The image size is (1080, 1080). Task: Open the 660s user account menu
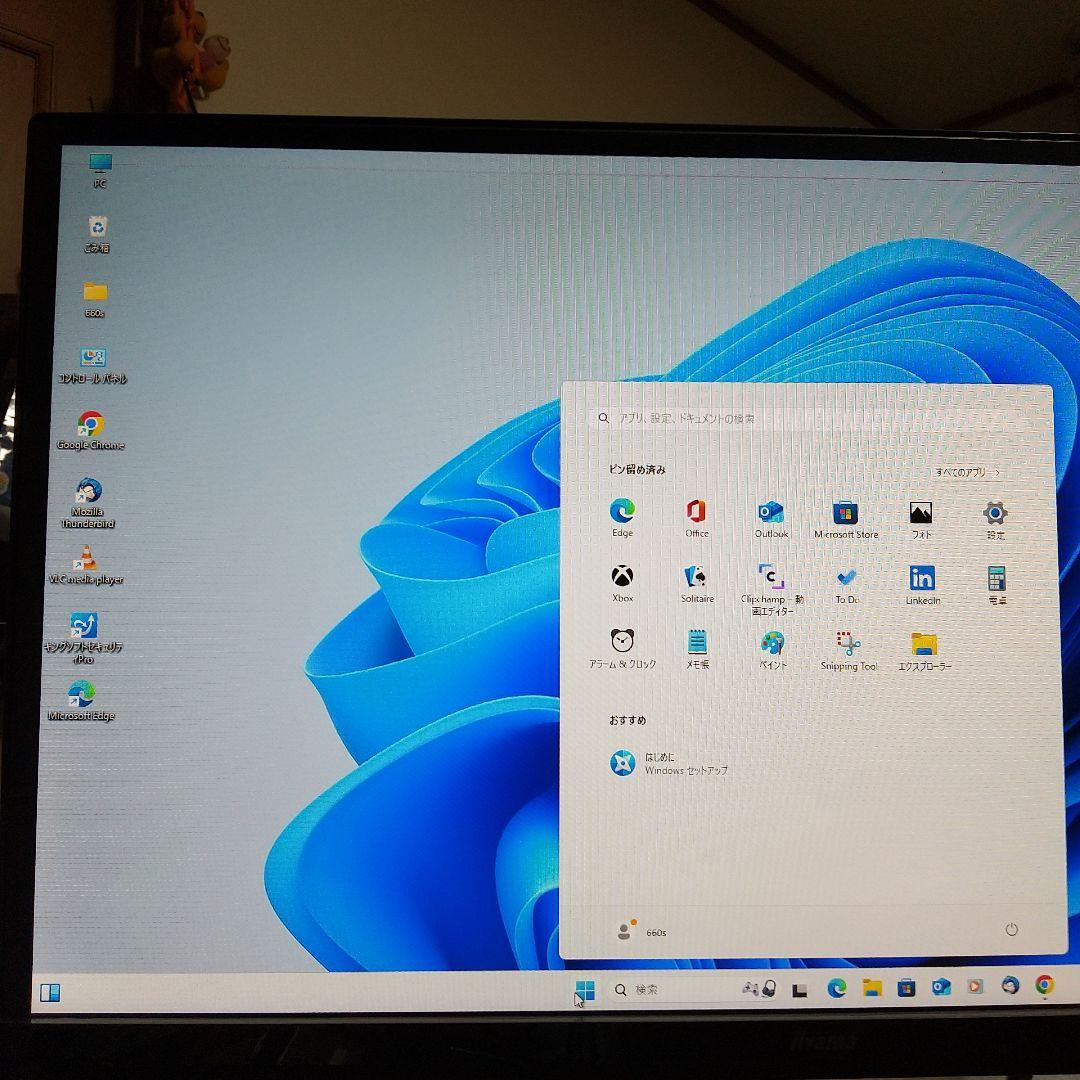pyautogui.click(x=640, y=930)
